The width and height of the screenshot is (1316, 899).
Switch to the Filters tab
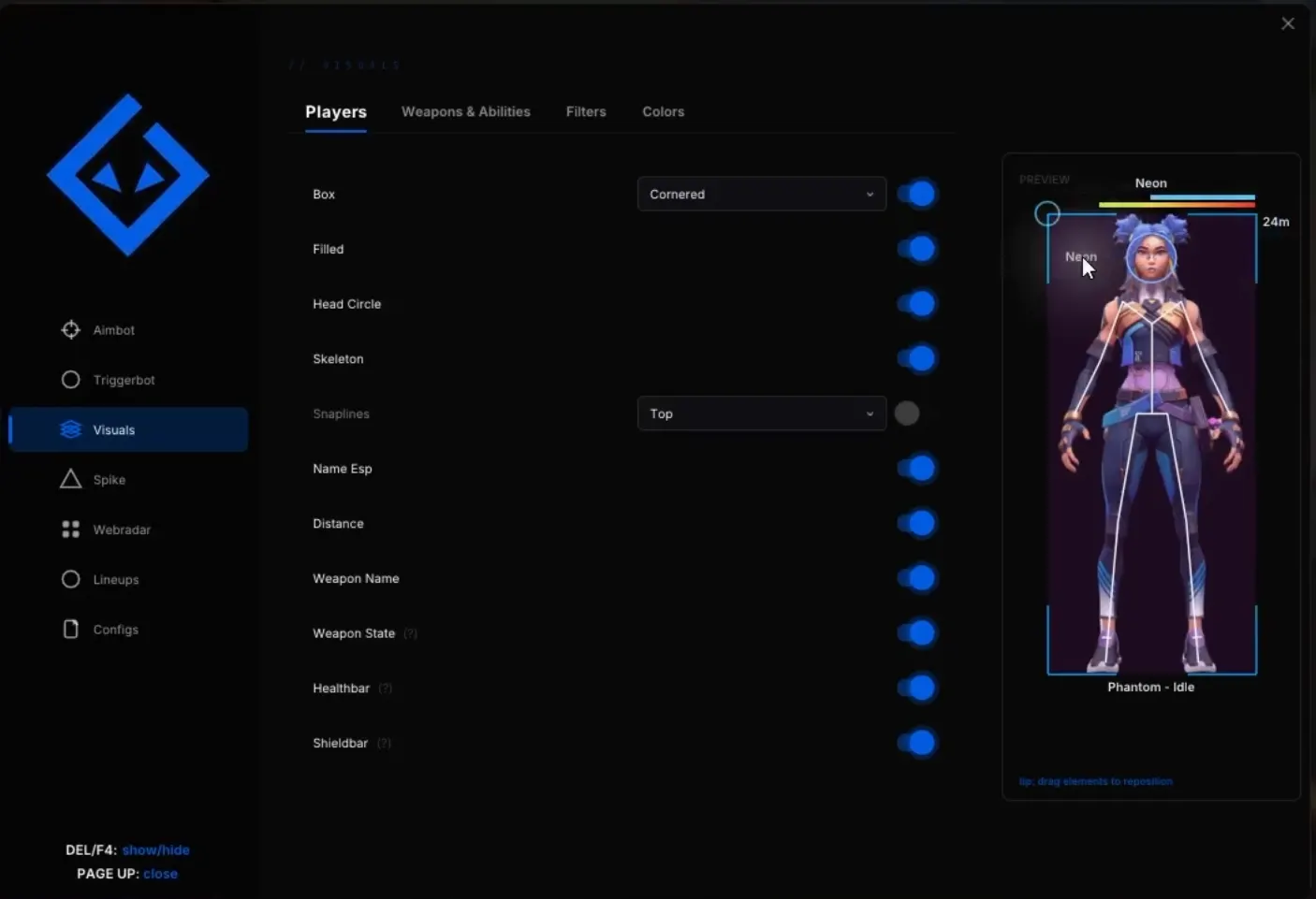[x=586, y=111]
